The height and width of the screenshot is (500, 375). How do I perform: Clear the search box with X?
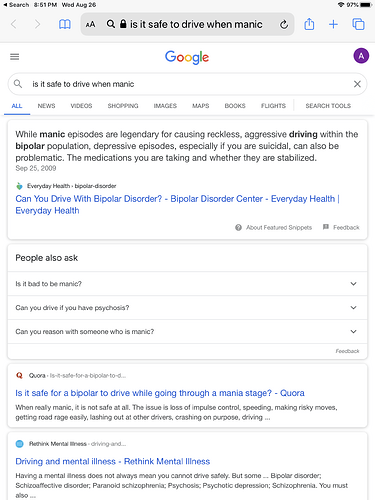point(357,84)
